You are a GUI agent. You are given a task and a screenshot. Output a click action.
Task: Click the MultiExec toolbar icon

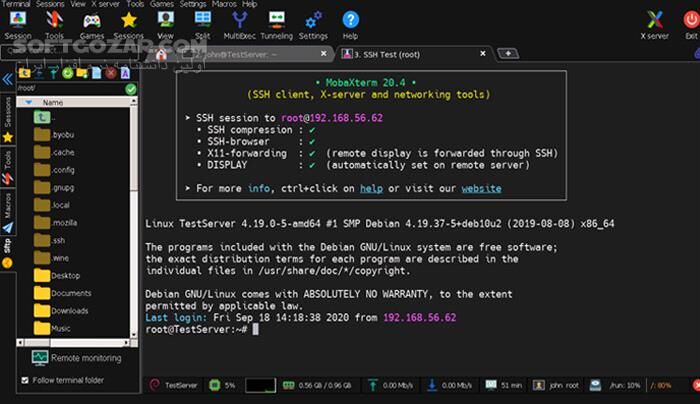[240, 22]
